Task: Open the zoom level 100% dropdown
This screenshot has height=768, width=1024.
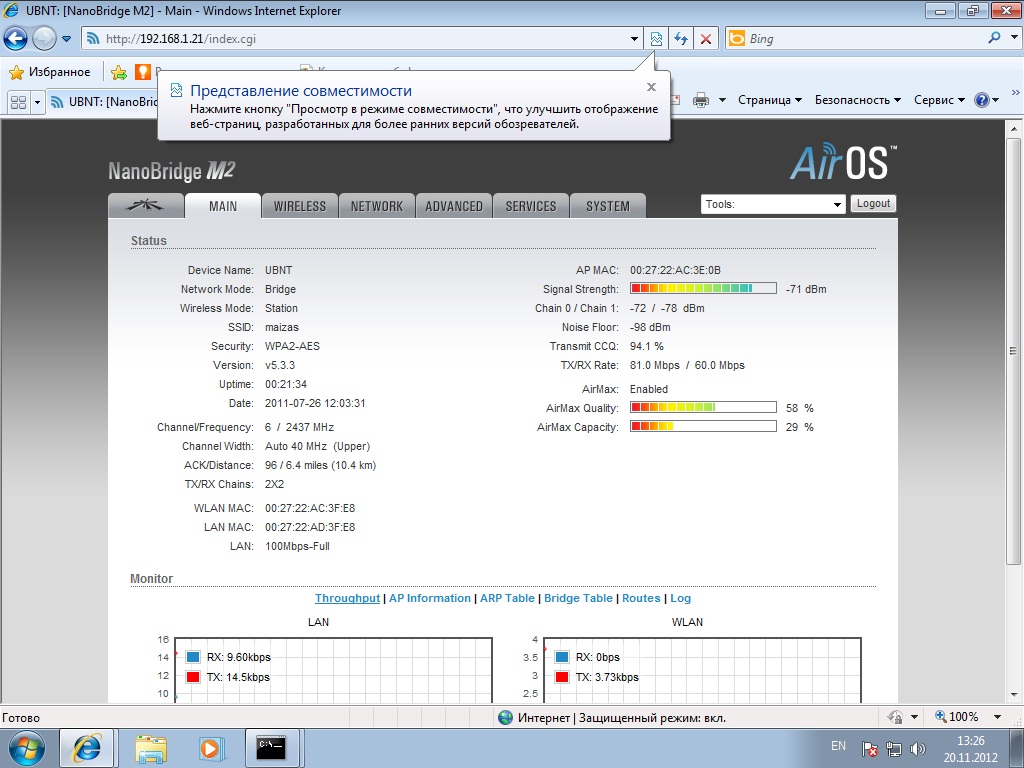Action: pyautogui.click(x=997, y=717)
